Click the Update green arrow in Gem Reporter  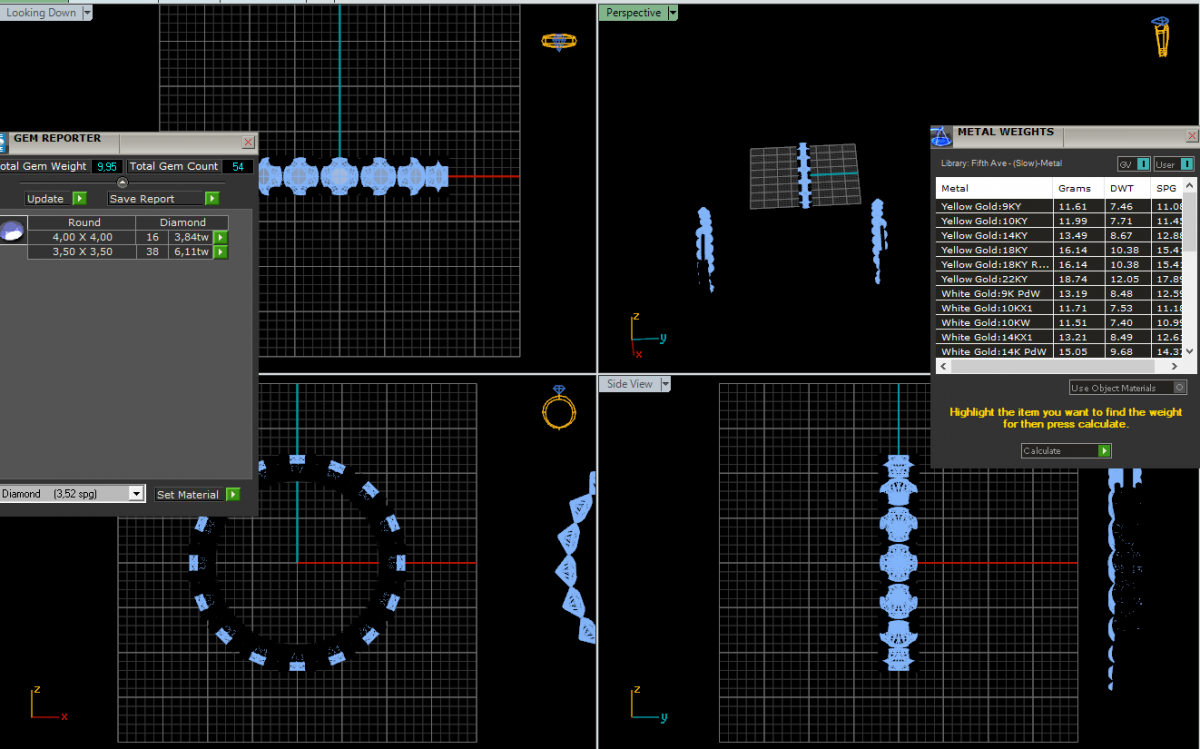79,199
